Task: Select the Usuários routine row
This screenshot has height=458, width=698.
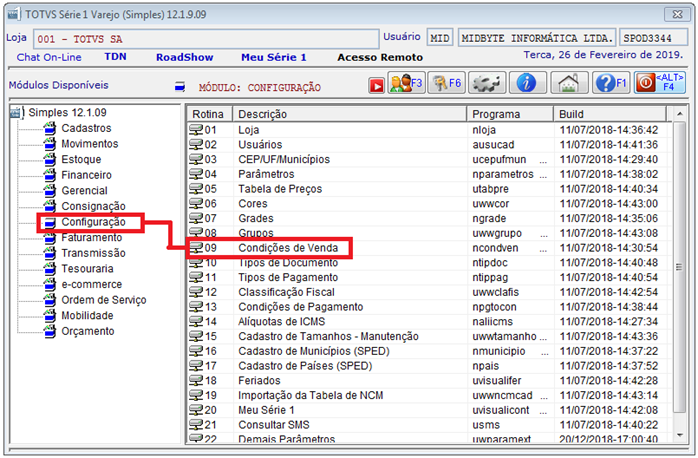Action: pos(428,144)
